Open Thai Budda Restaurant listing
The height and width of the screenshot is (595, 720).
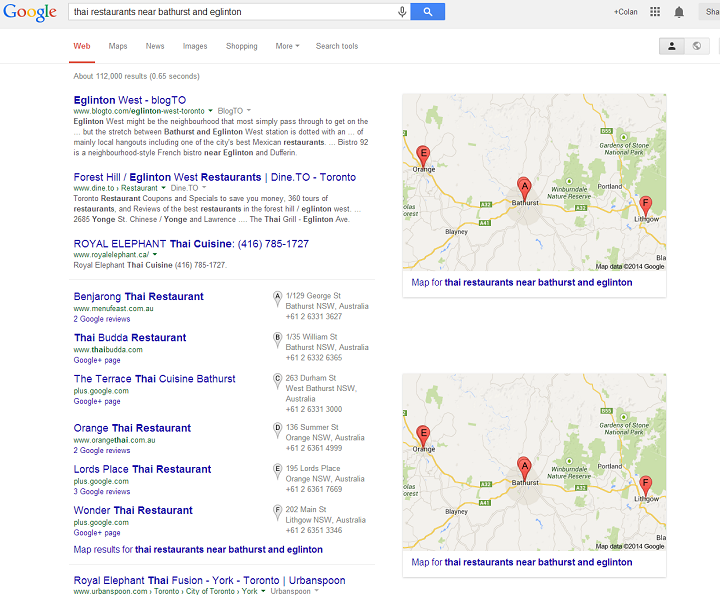pyautogui.click(x=130, y=338)
